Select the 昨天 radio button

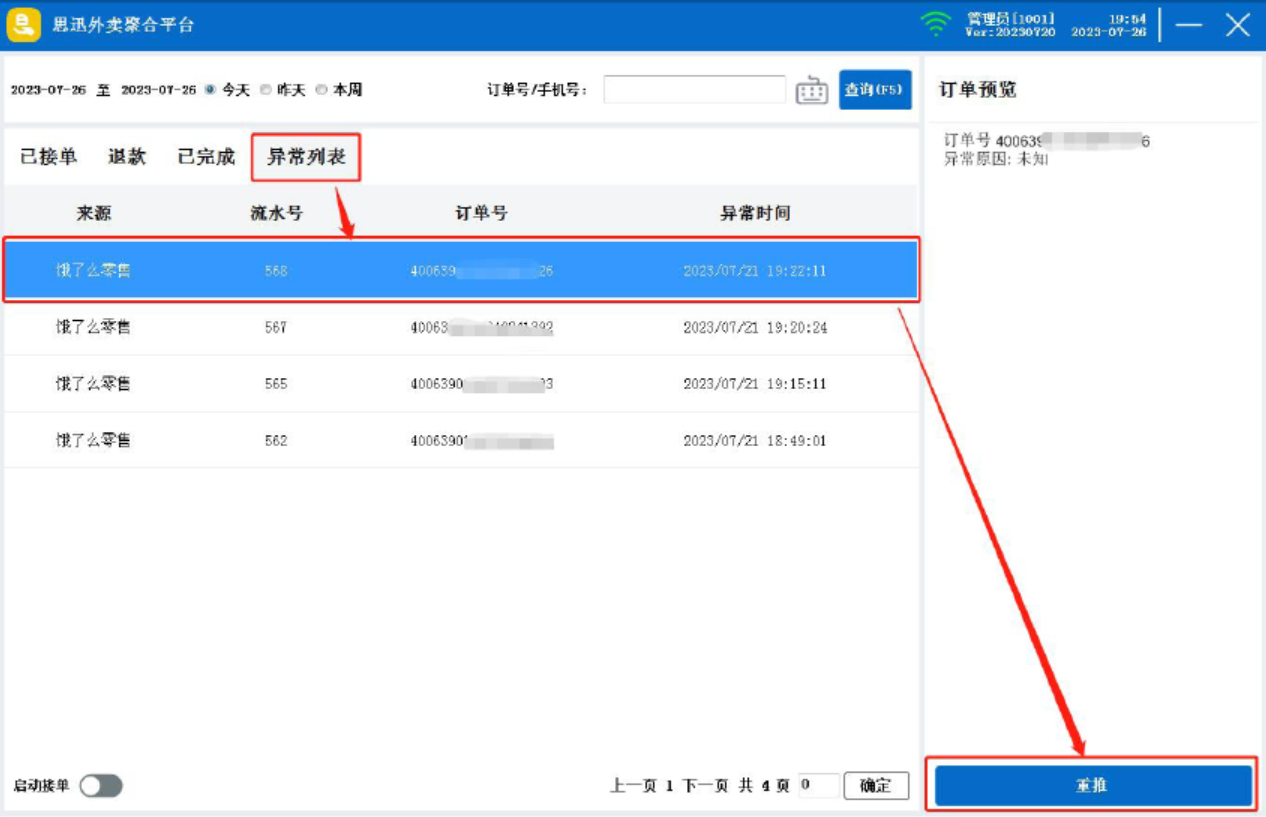click(266, 90)
